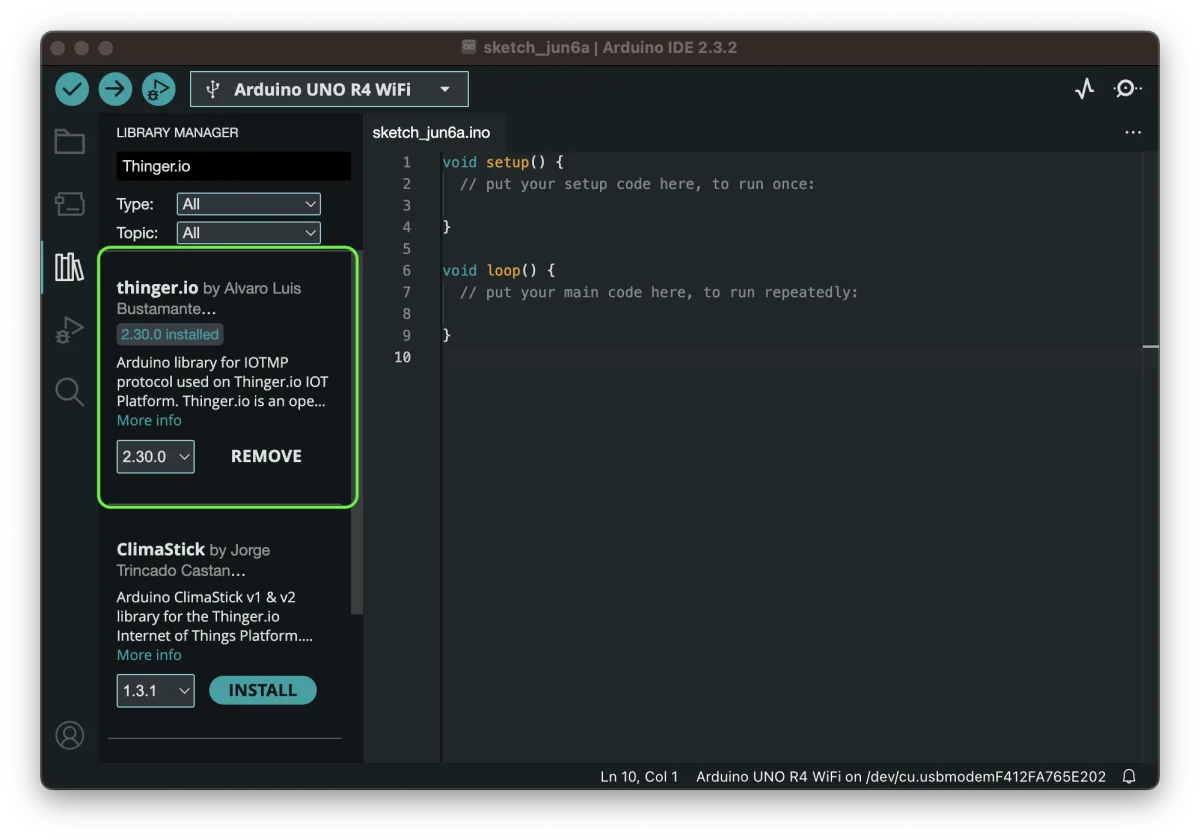1200x840 pixels.
Task: Open the Serial Plotter
Action: 1085,89
